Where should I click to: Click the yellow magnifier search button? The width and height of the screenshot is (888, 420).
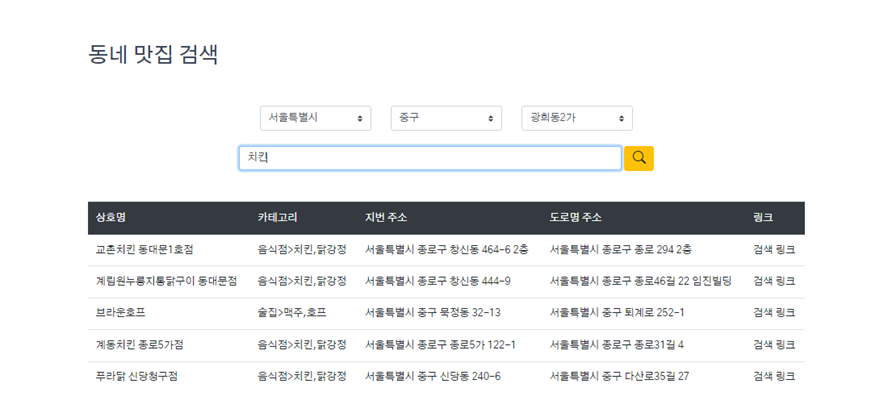(x=639, y=158)
